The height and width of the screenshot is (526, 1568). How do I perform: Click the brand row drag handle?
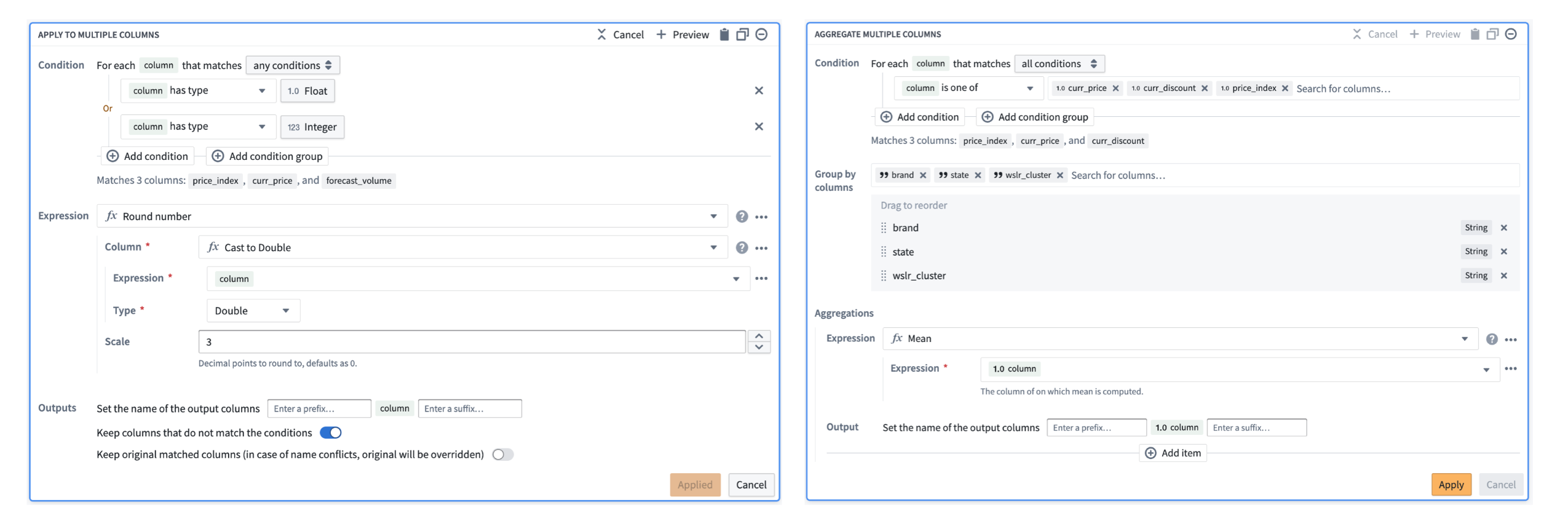pyautogui.click(x=884, y=228)
